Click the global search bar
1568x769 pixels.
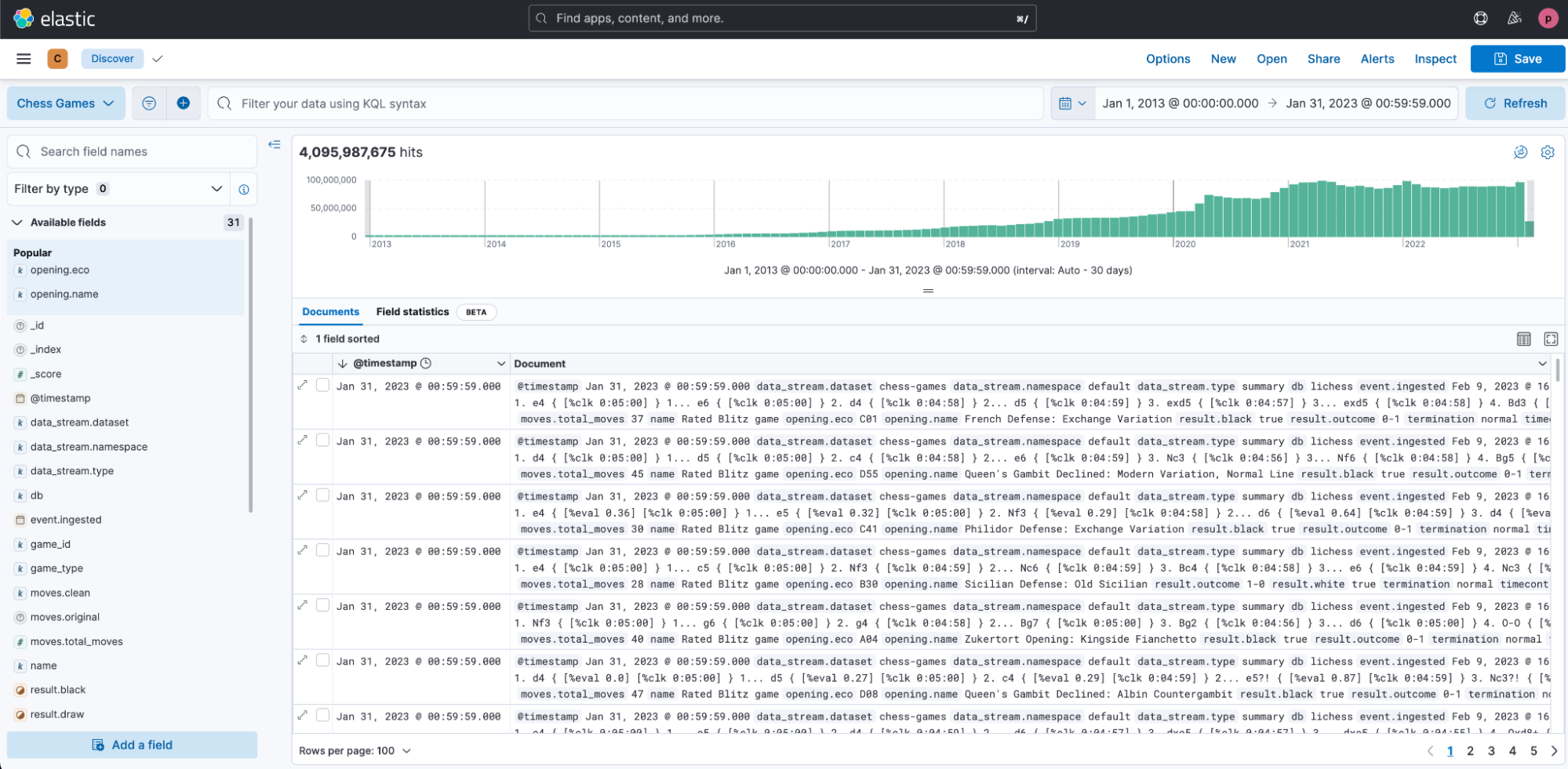coord(782,18)
